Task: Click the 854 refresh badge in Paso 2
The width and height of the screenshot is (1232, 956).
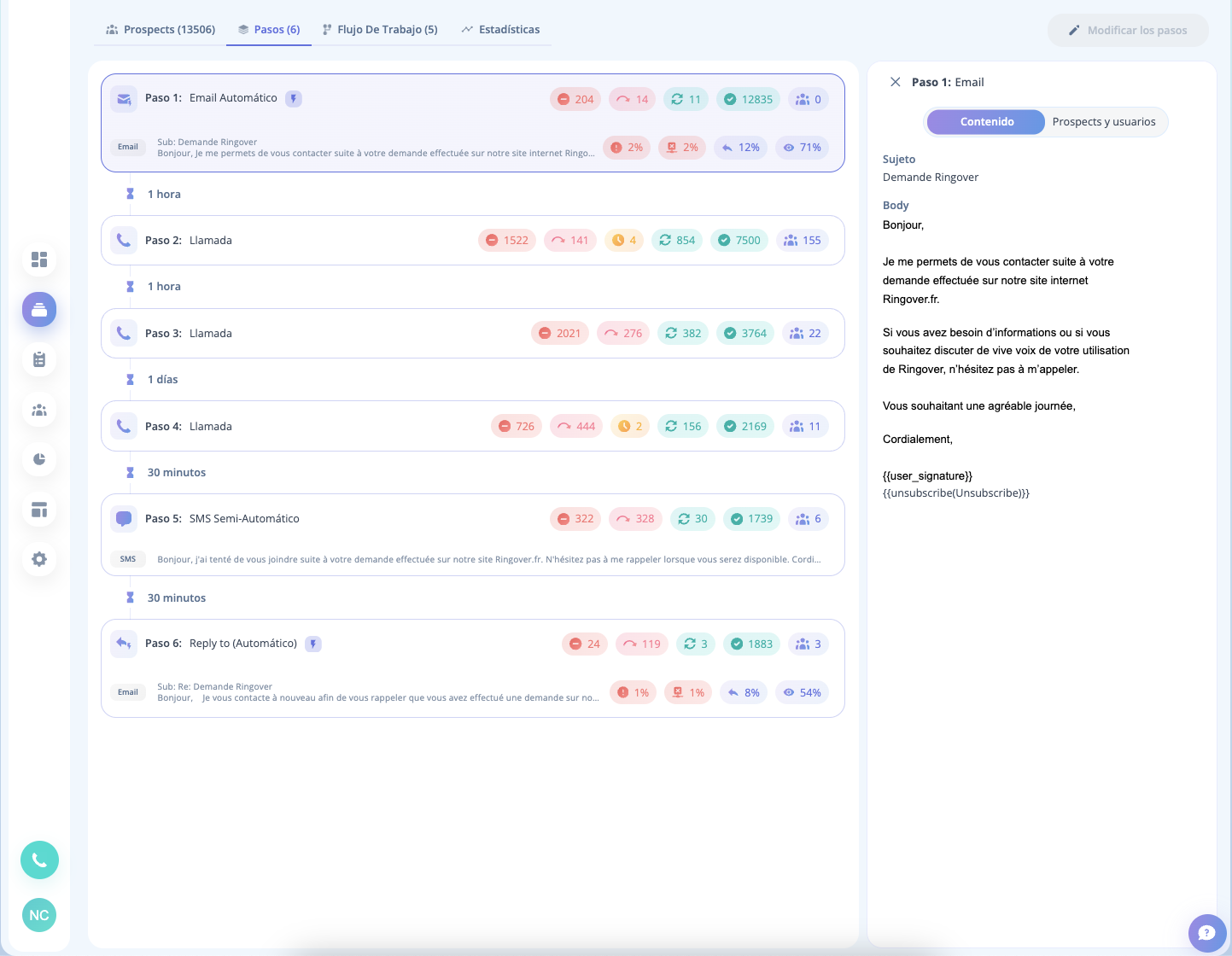Action: click(677, 241)
